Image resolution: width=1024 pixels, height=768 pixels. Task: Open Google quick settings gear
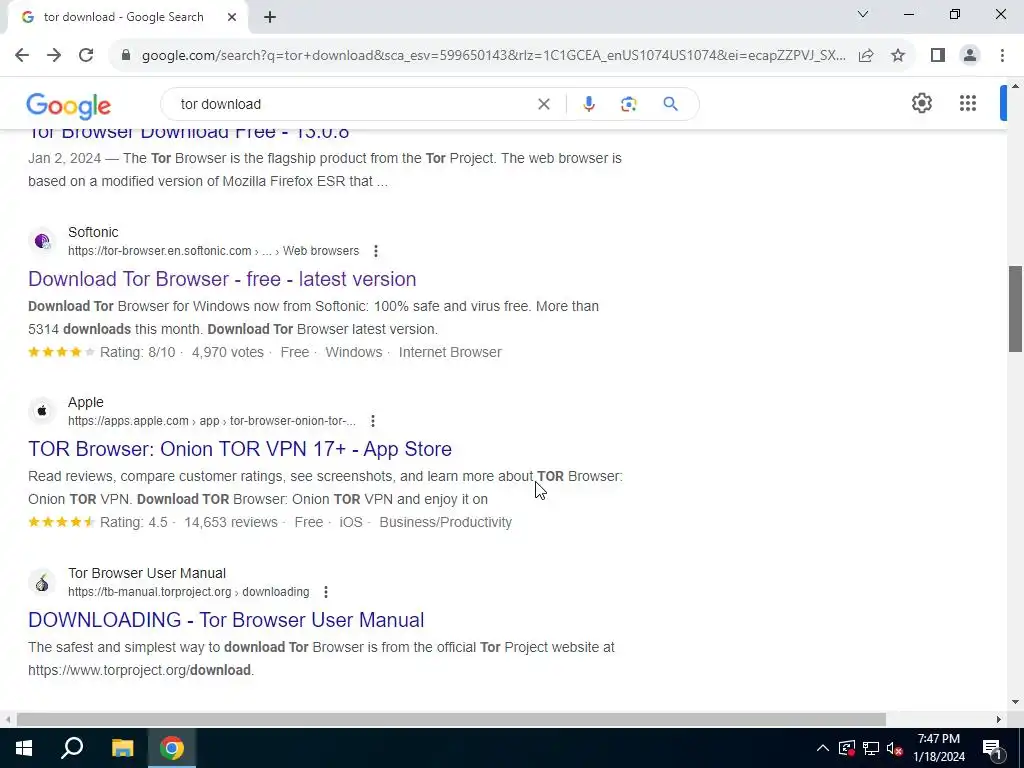[921, 103]
